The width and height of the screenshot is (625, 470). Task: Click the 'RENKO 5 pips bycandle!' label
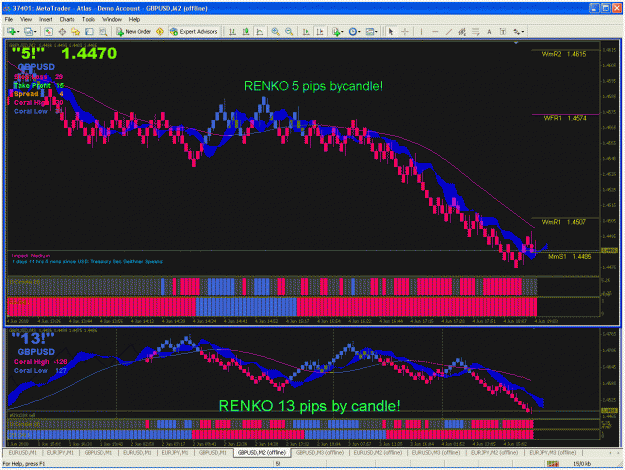(x=313, y=86)
